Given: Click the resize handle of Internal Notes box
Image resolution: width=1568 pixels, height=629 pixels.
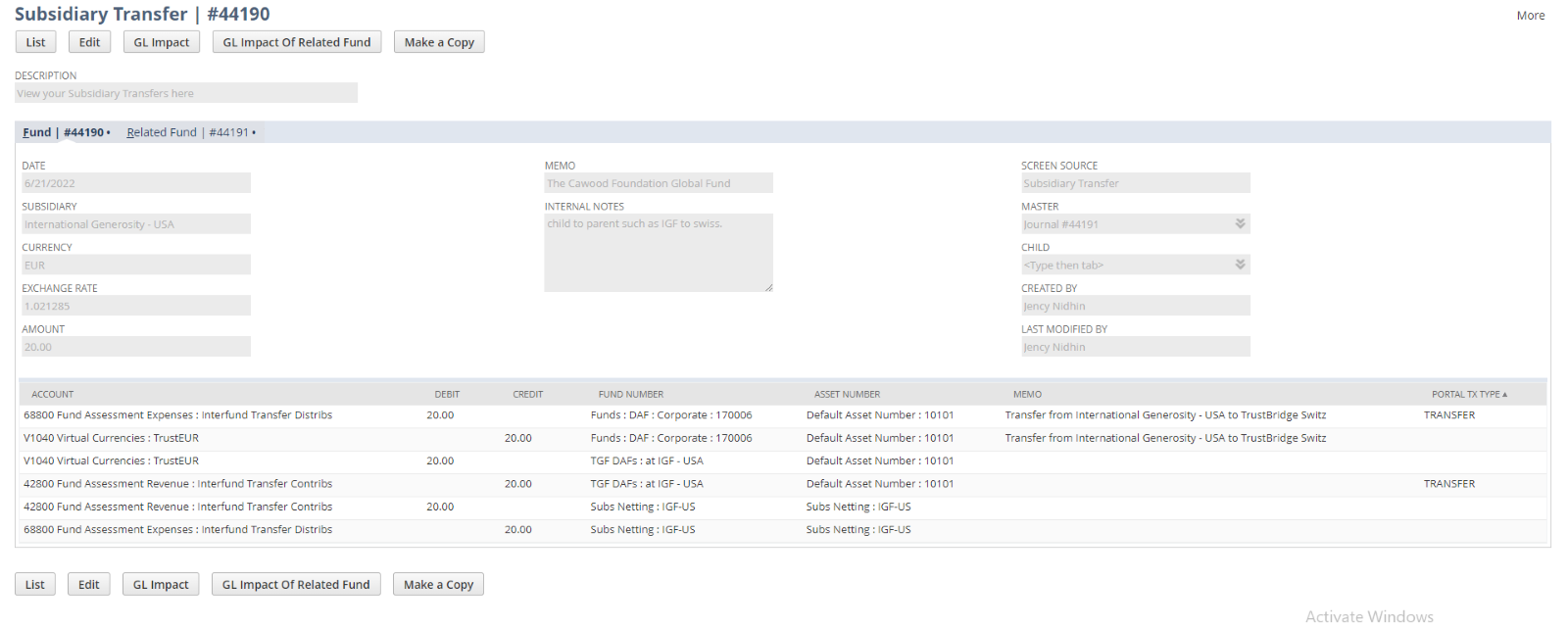Looking at the screenshot, I should [x=768, y=287].
